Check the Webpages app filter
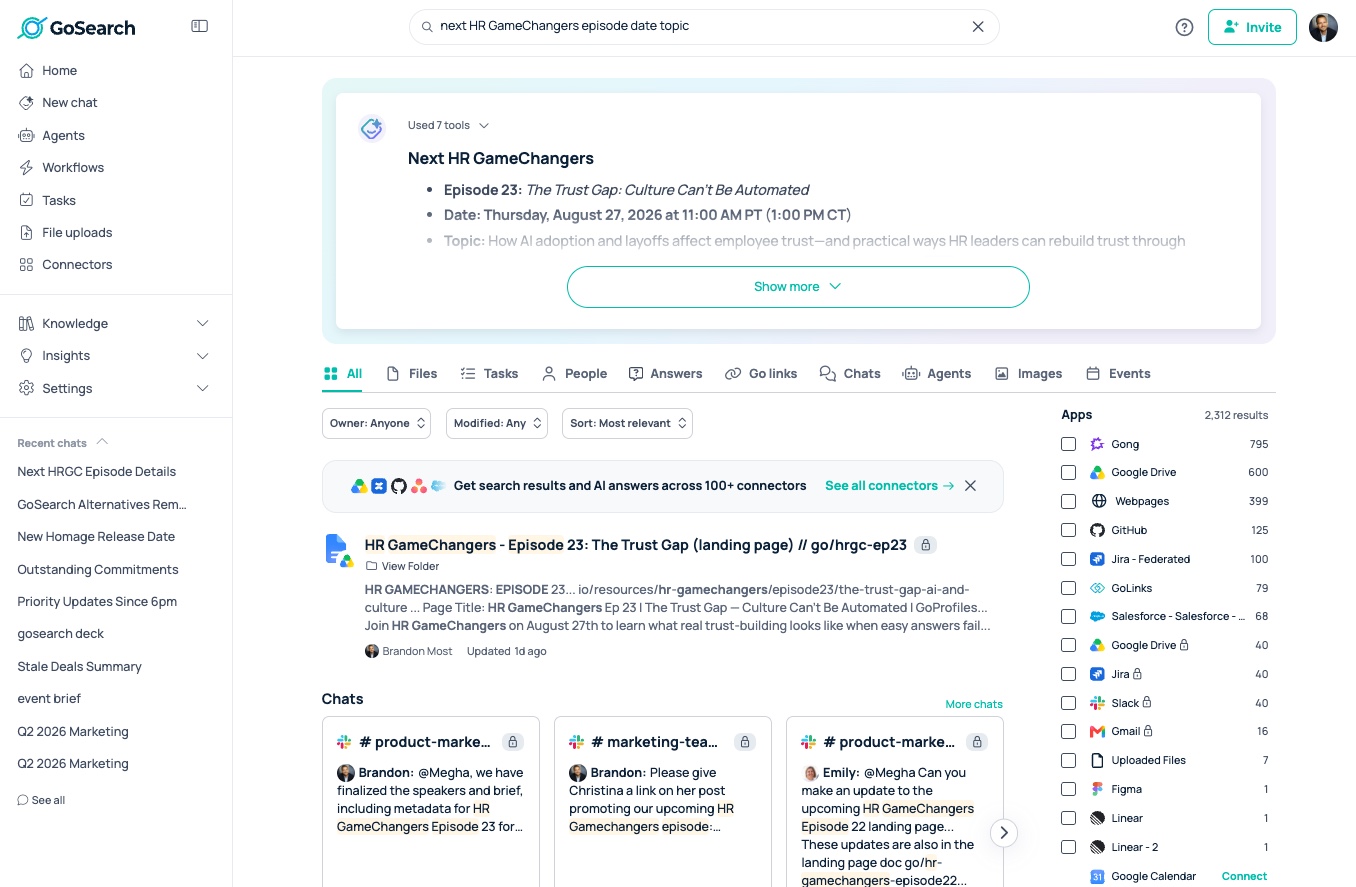The height and width of the screenshot is (887, 1356). (1069, 501)
